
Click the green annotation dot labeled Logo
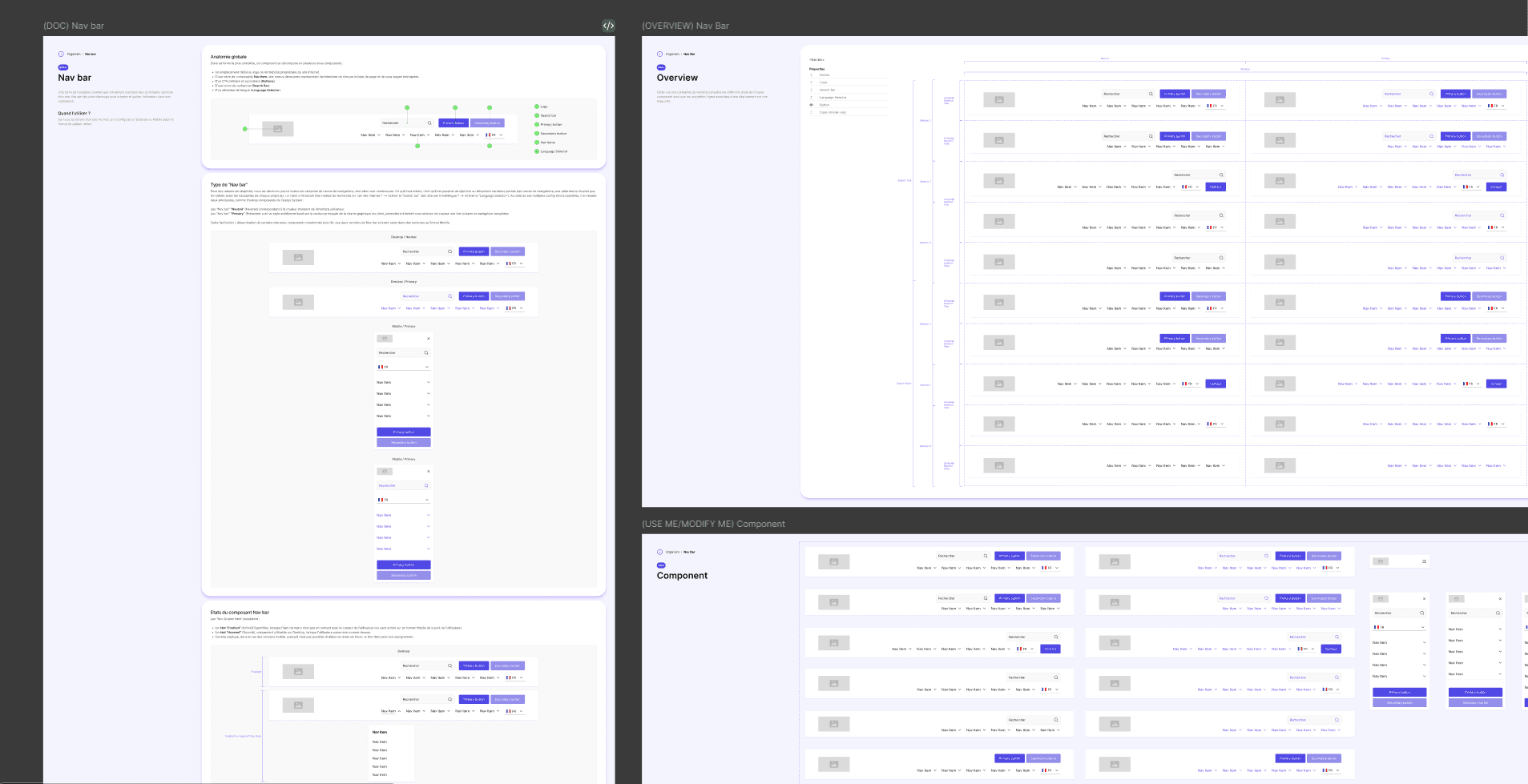pyautogui.click(x=536, y=107)
